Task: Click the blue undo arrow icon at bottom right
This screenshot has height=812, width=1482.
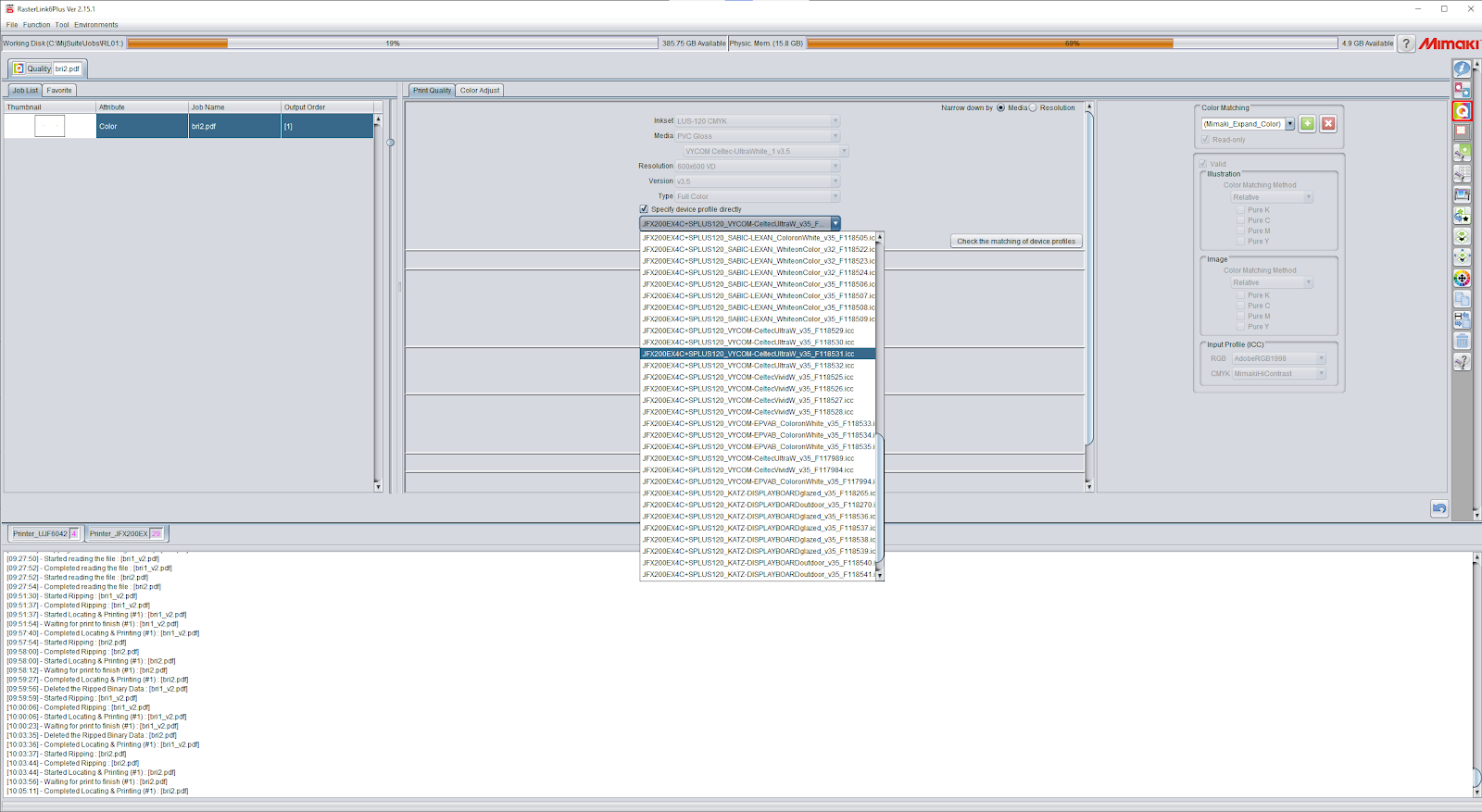Action: pyautogui.click(x=1439, y=508)
